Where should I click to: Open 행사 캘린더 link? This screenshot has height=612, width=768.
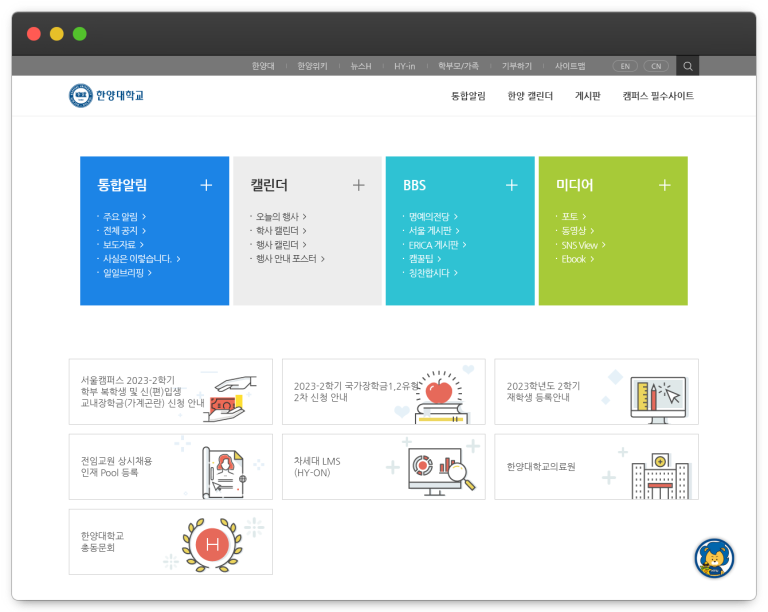281,245
